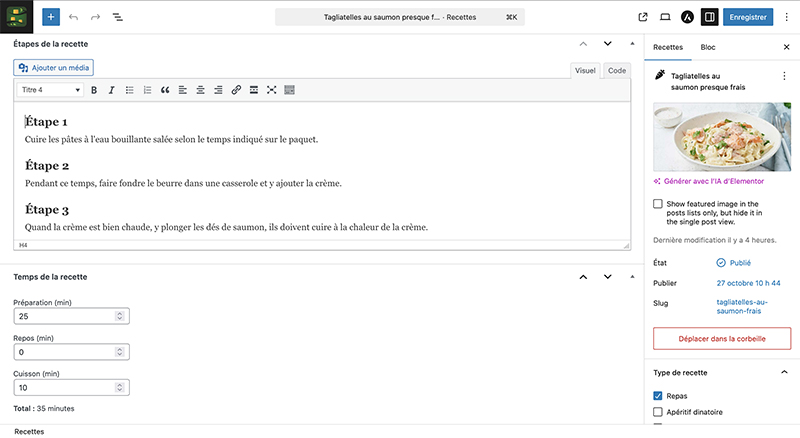The image size is (800, 438).
Task: Switch to the Code editor tab
Action: (617, 70)
